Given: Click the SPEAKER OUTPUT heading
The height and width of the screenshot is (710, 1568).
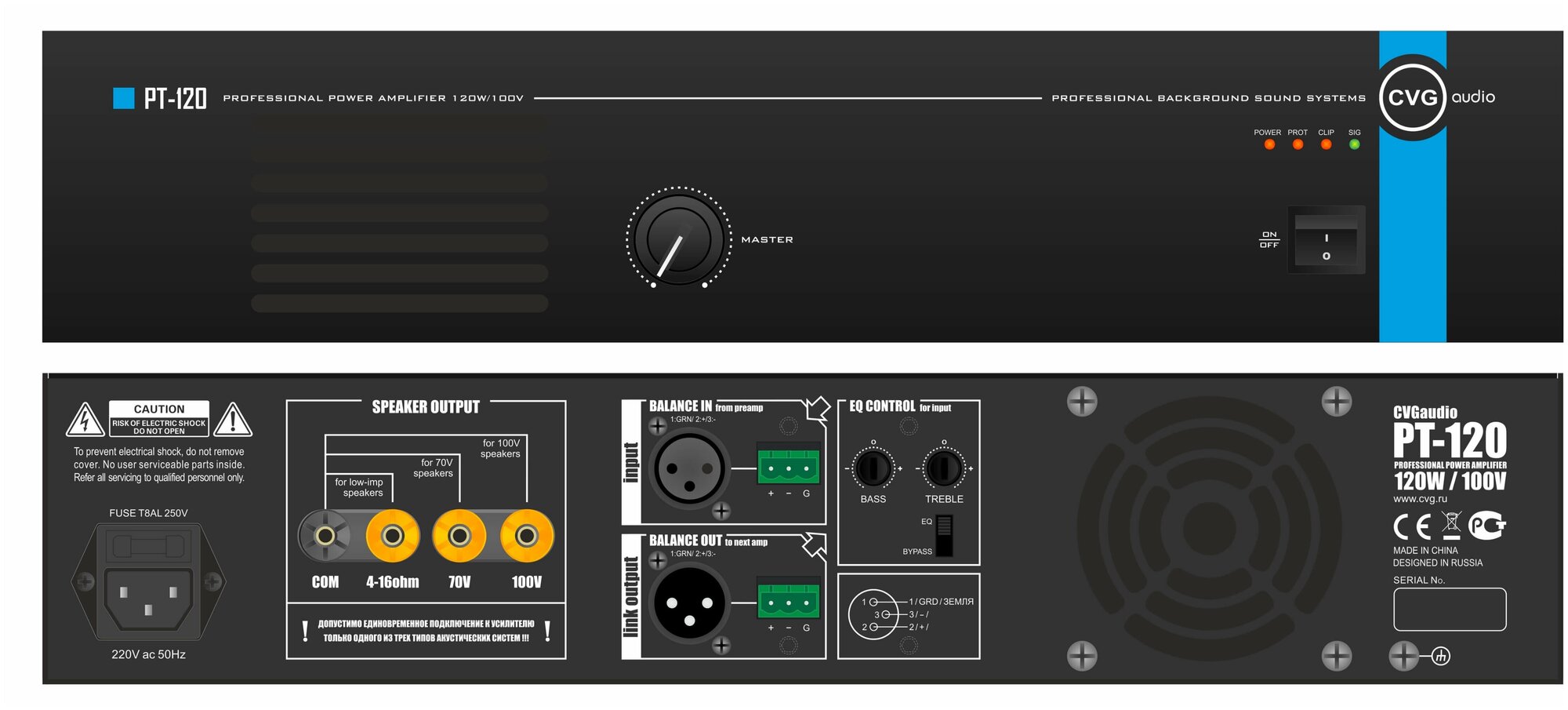Looking at the screenshot, I should pos(426,406).
